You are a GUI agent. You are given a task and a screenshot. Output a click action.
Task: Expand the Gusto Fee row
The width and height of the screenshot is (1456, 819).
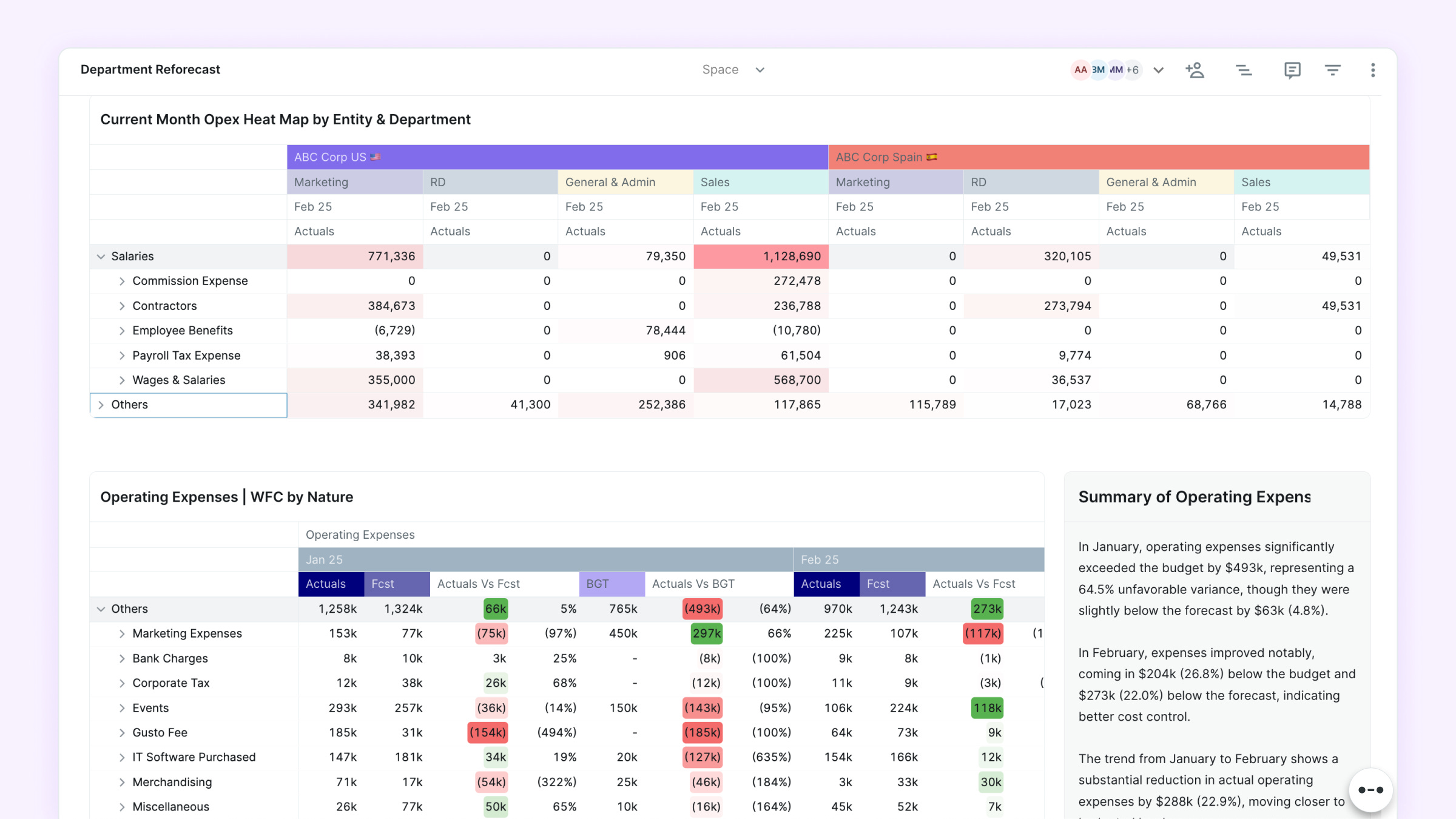122,733
